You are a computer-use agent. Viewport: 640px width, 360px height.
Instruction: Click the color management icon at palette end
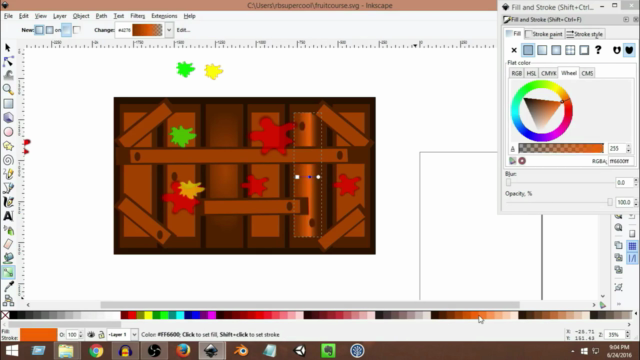tap(603, 305)
